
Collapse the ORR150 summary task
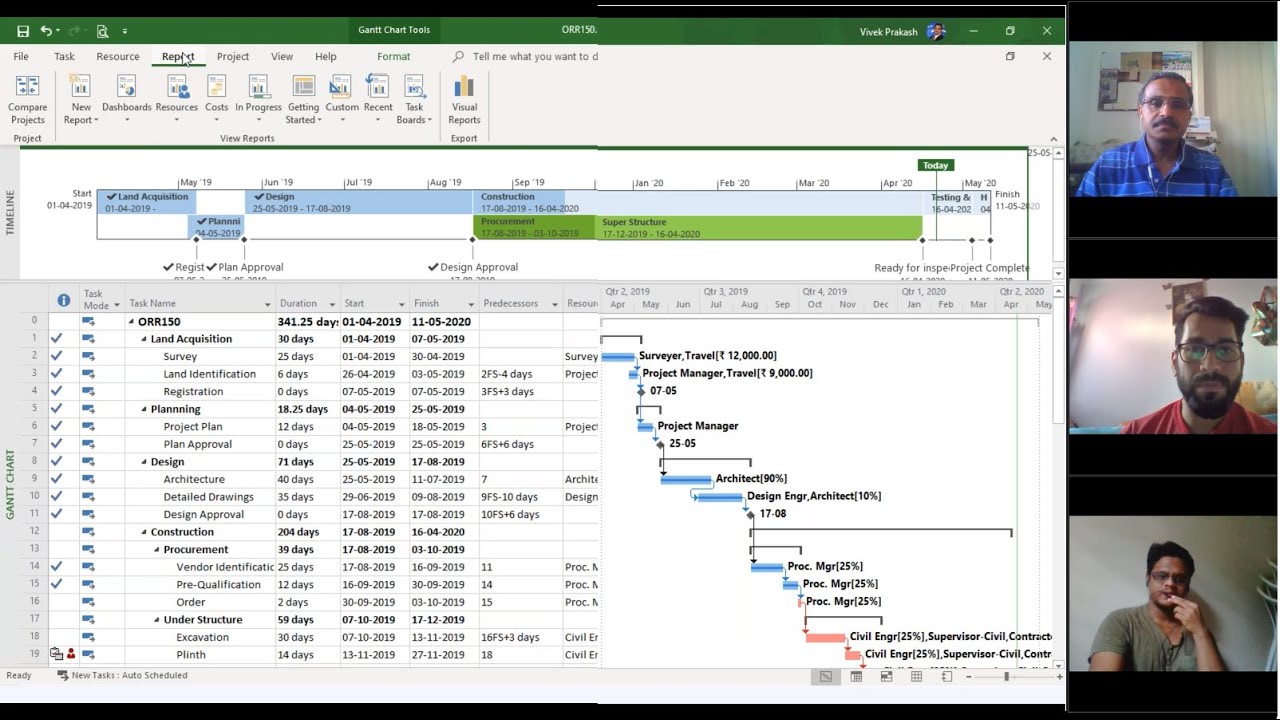[131, 322]
